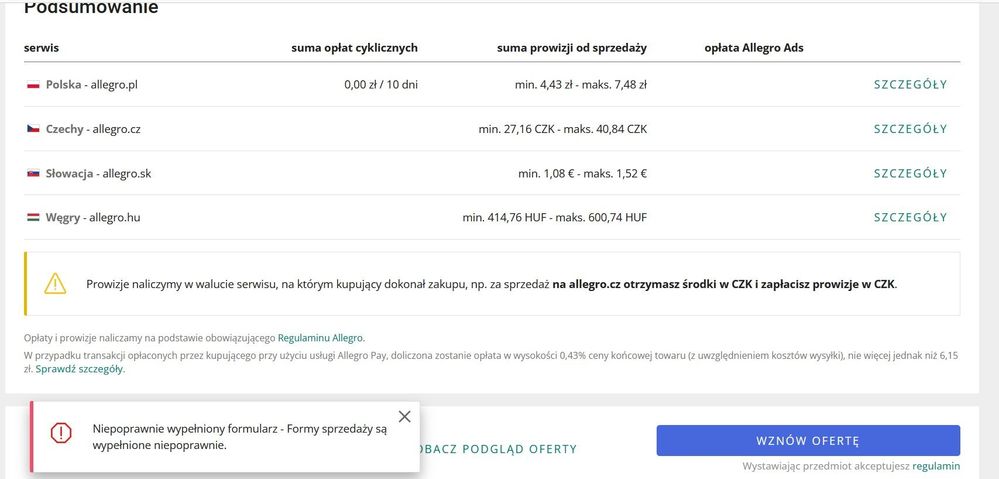
Task: Click the Hungary flag icon
Action: 33,217
